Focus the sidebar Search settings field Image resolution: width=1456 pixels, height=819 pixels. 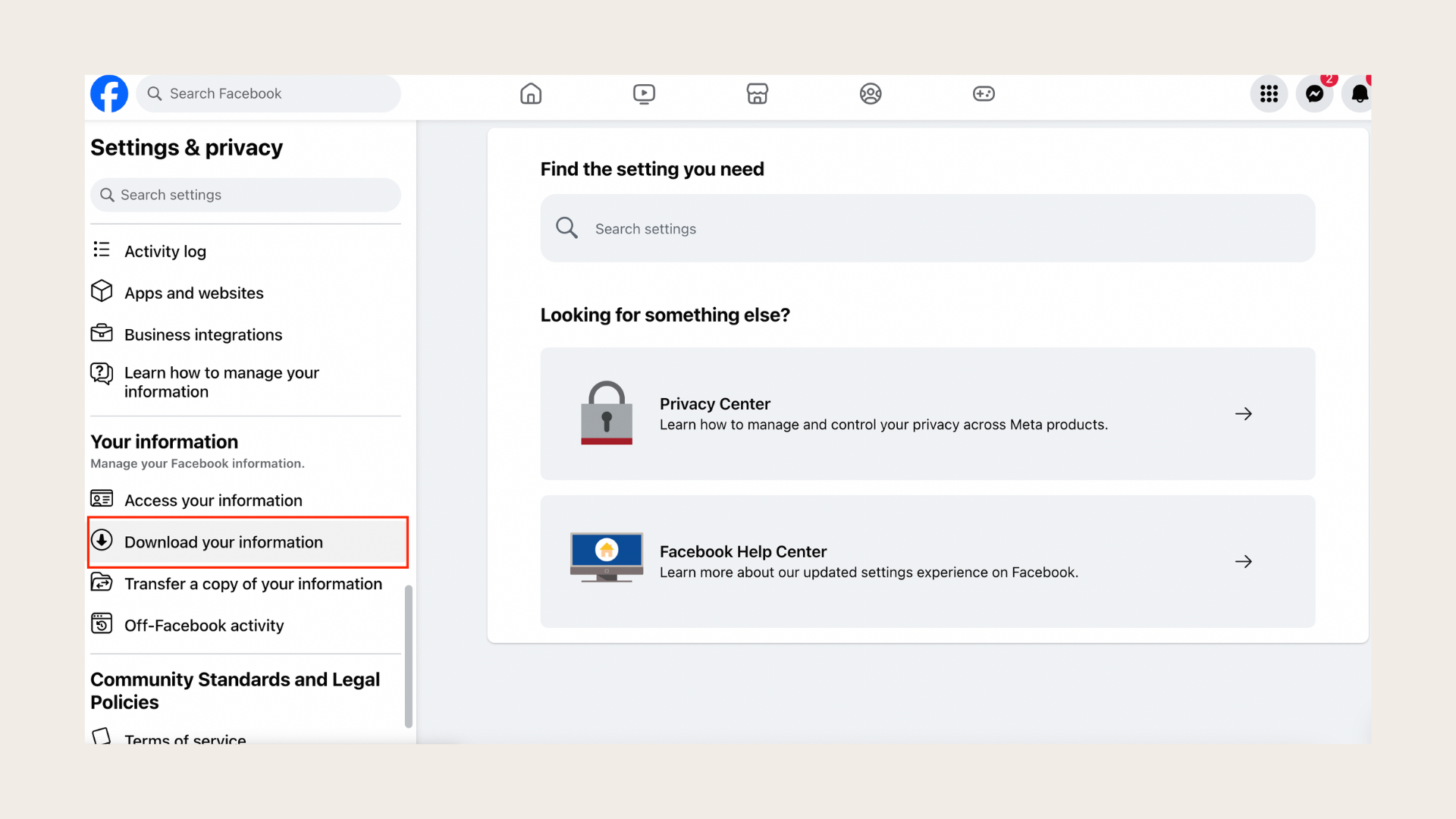click(246, 195)
